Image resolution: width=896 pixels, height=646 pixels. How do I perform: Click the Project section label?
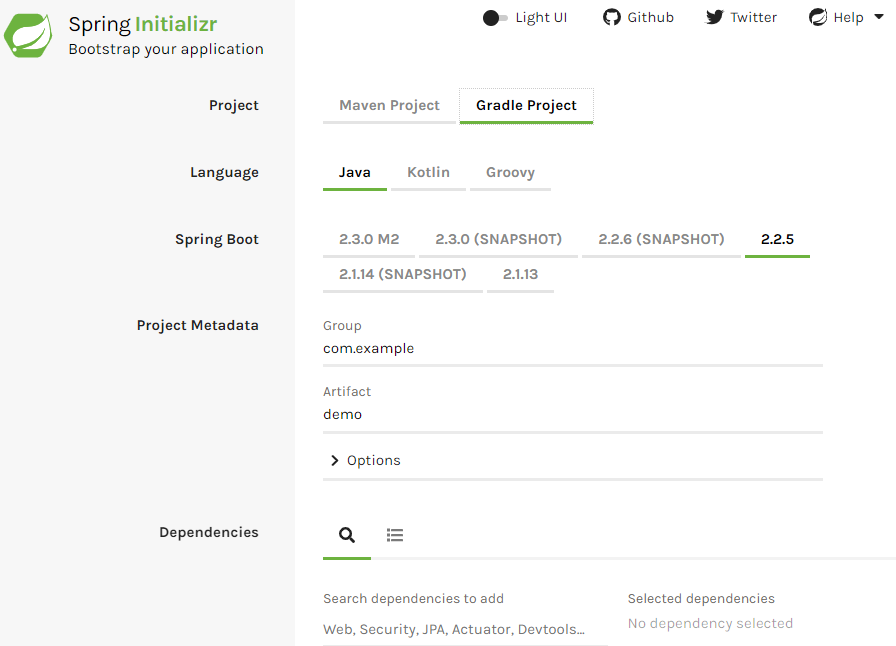coord(234,105)
